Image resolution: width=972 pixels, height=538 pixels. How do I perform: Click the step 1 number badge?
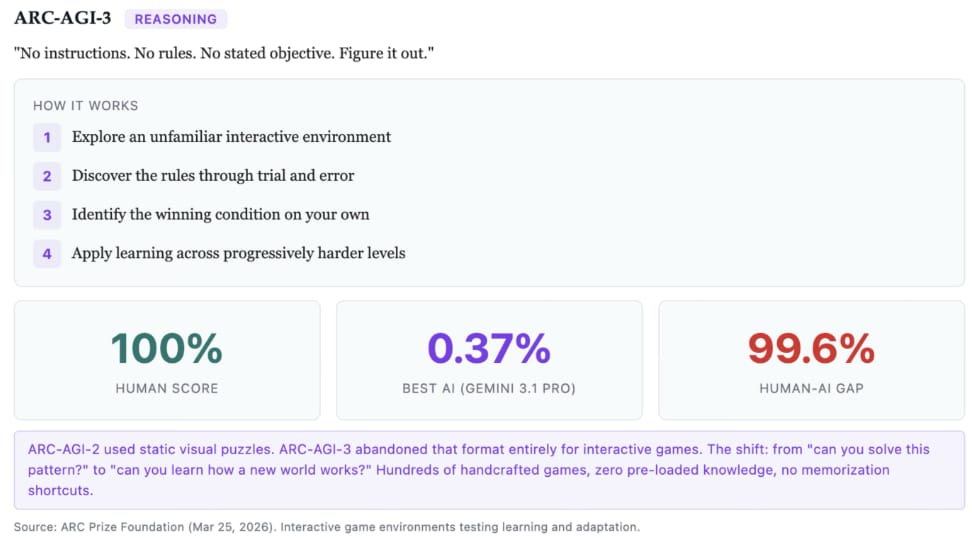(47, 137)
